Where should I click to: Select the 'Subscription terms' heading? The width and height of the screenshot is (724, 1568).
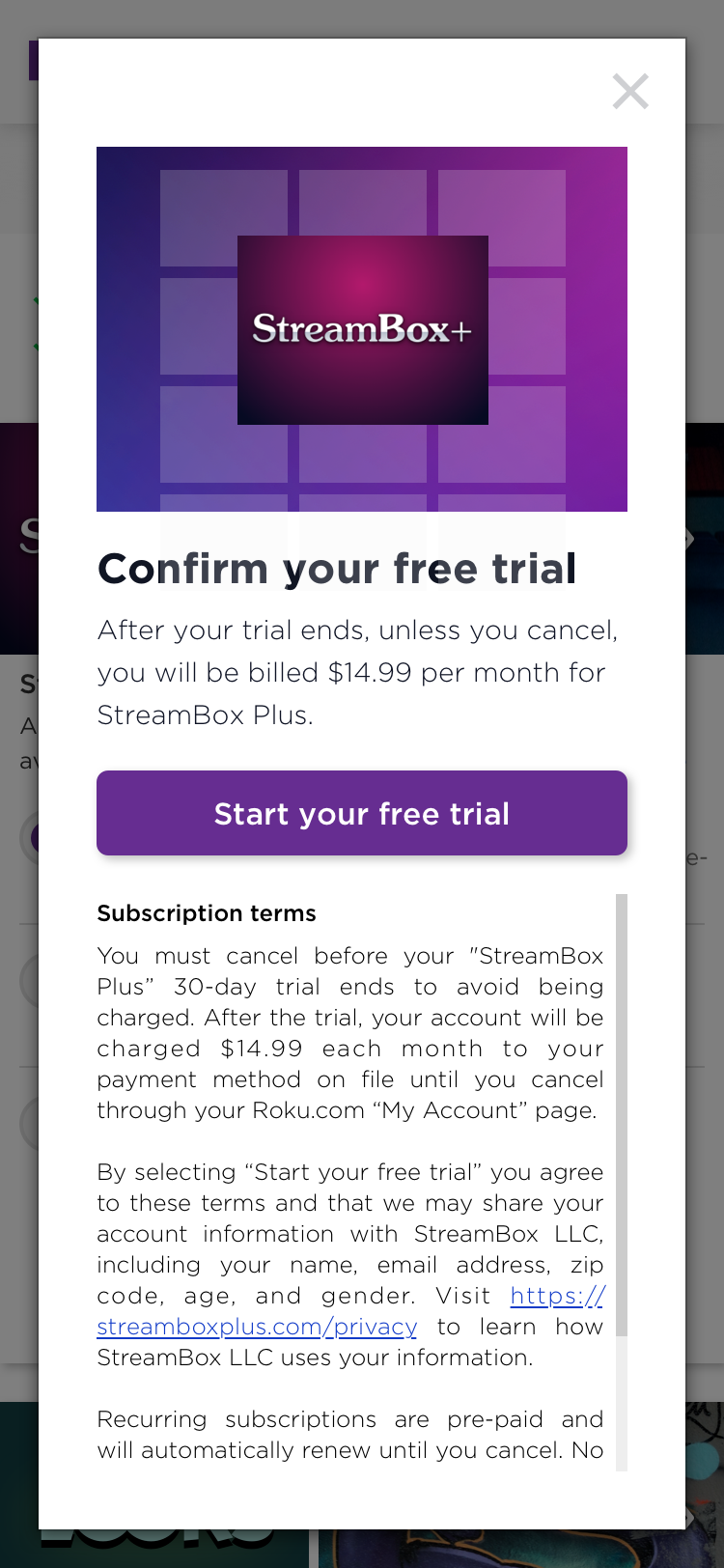(206, 912)
